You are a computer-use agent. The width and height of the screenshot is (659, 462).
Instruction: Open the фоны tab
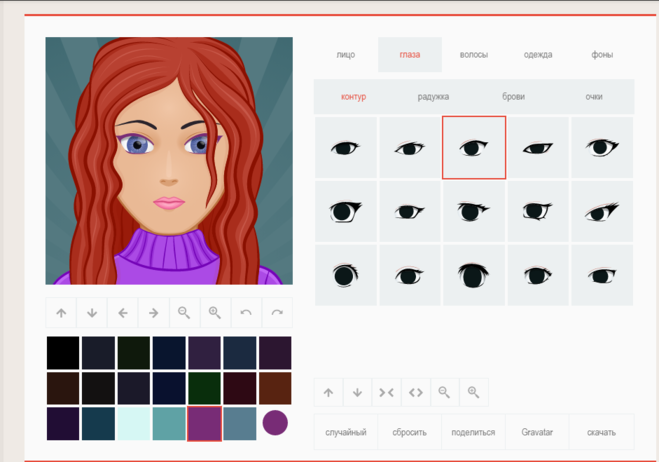pos(602,55)
